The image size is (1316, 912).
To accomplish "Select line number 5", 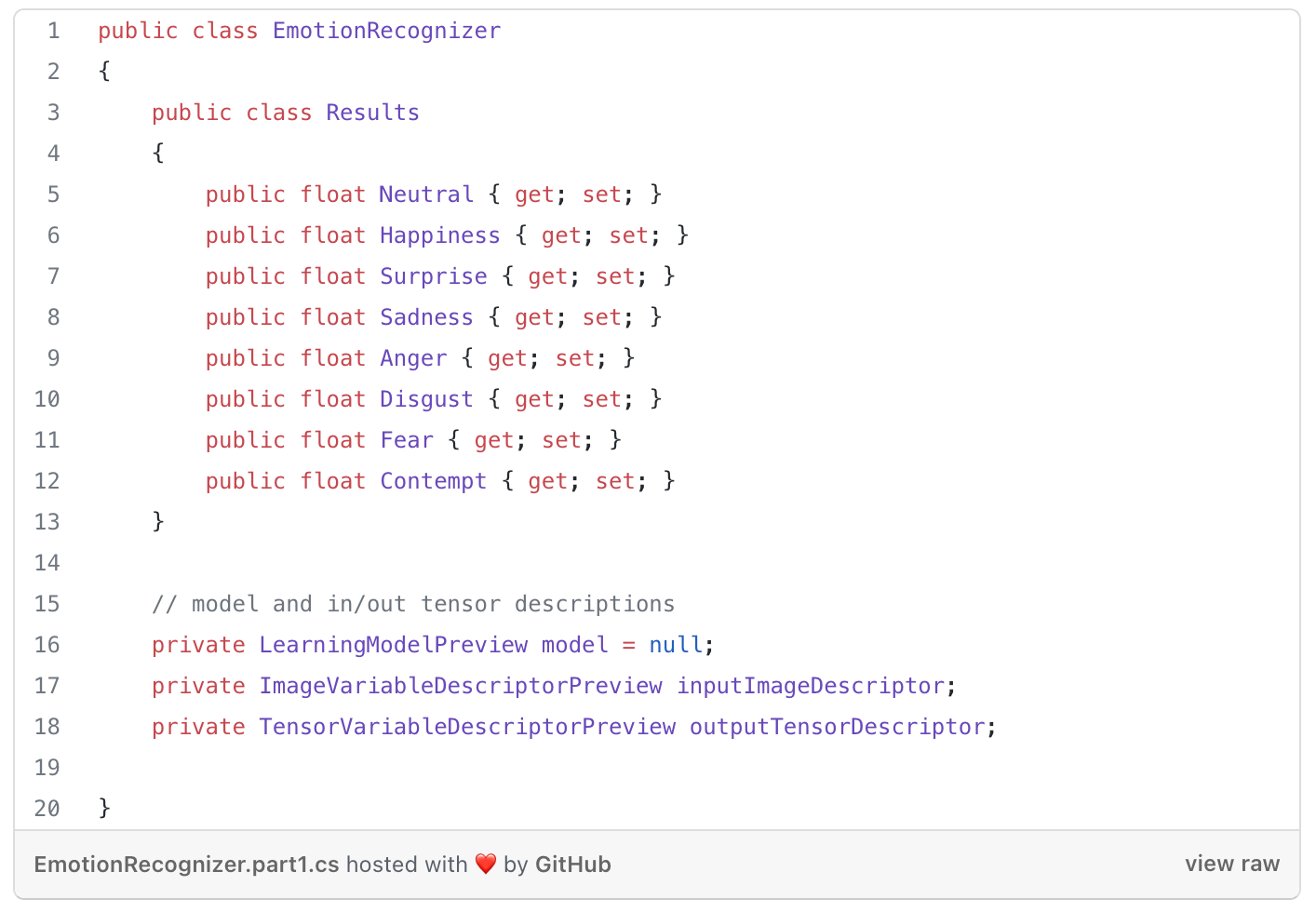I will click(53, 194).
